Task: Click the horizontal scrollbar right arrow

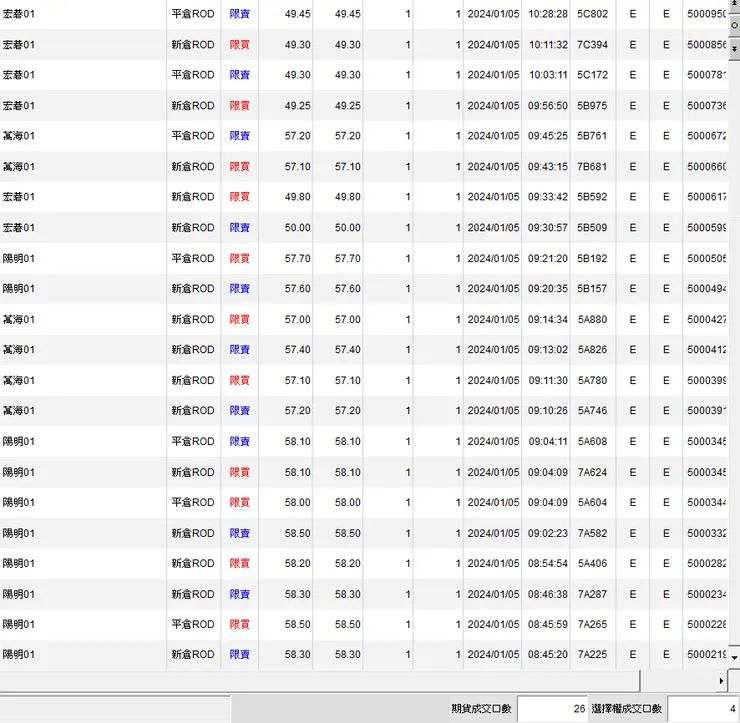Action: tap(721, 681)
